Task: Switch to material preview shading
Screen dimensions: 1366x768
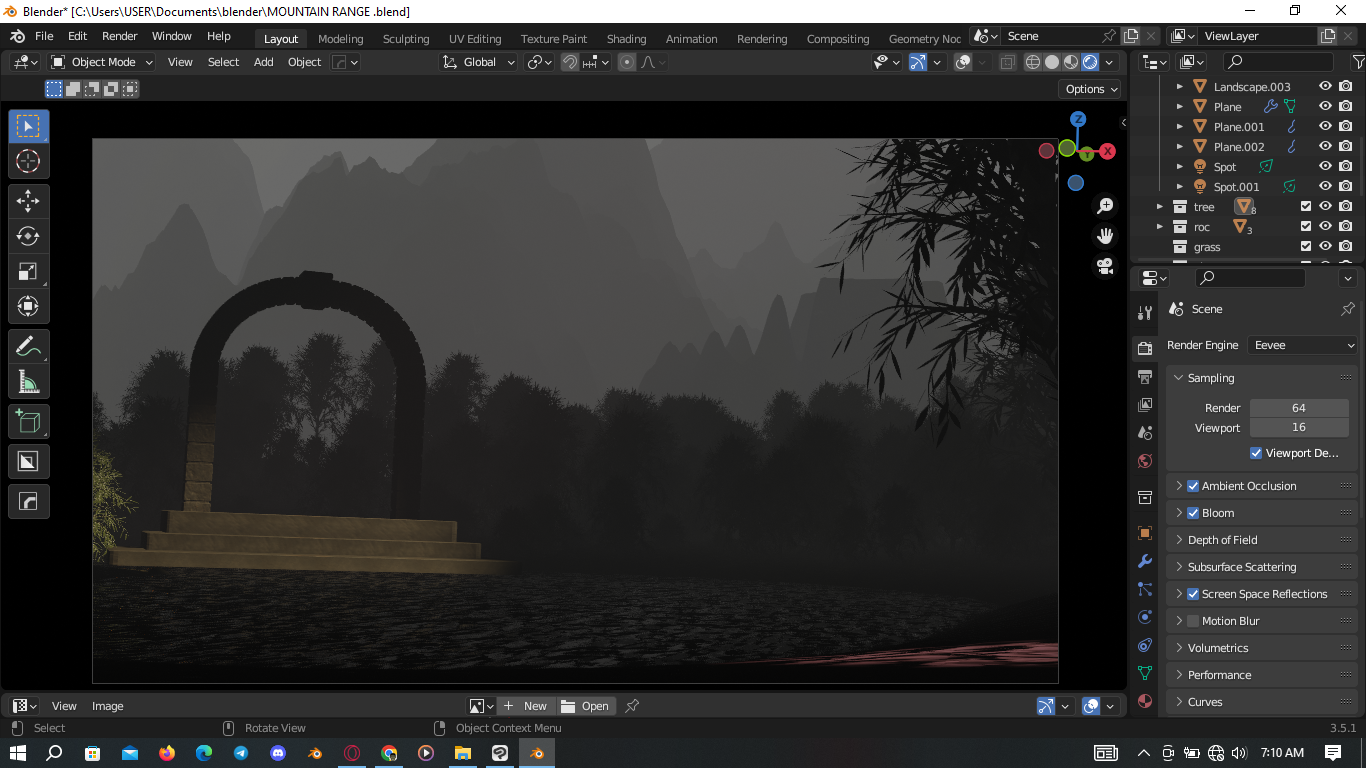Action: tap(1071, 62)
